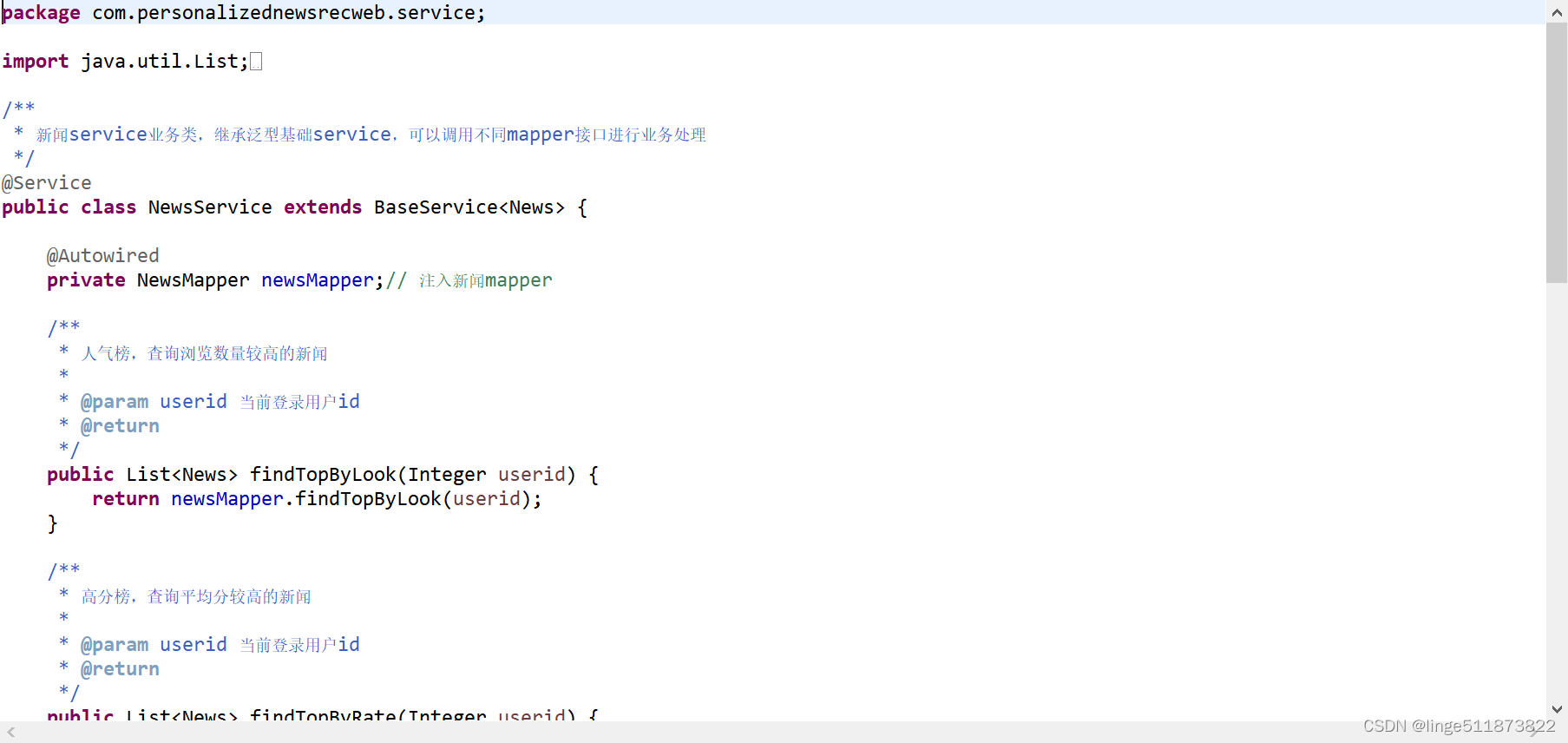The image size is (1568, 743).
Task: Click the @Autowired annotation
Action: [x=103, y=256]
